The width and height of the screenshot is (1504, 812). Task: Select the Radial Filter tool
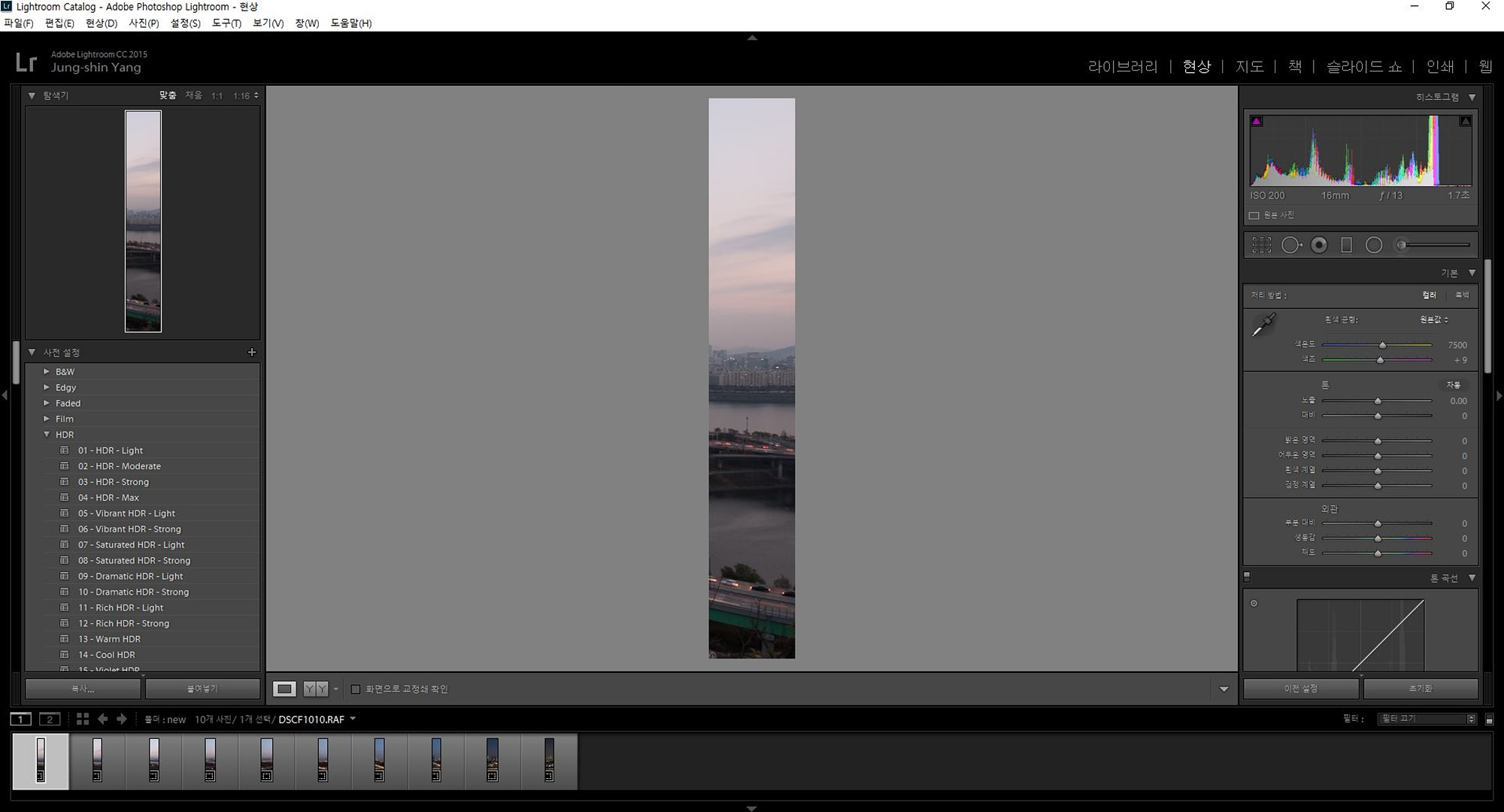click(1373, 245)
